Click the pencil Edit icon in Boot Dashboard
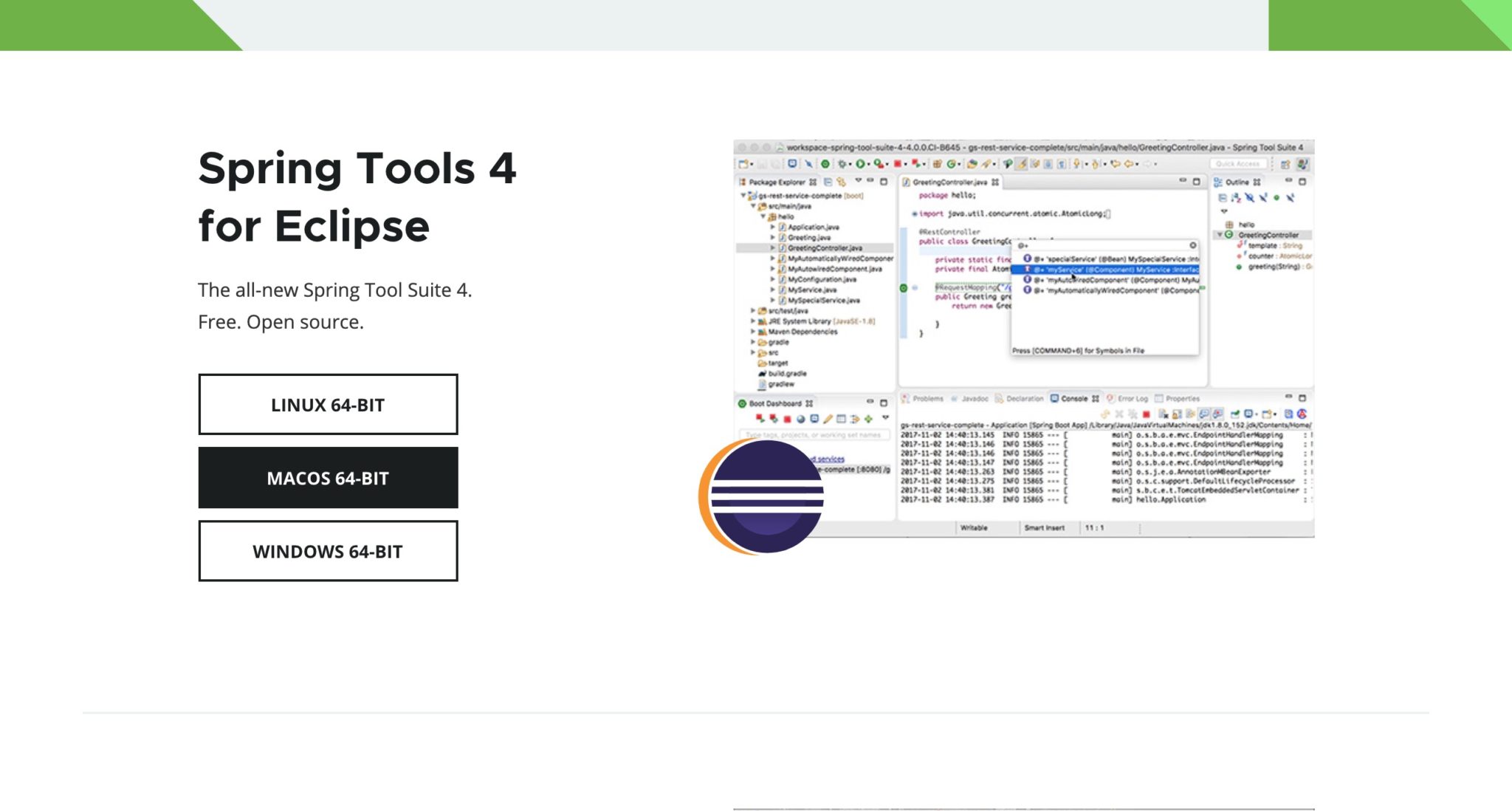The height and width of the screenshot is (811, 1512). click(827, 418)
